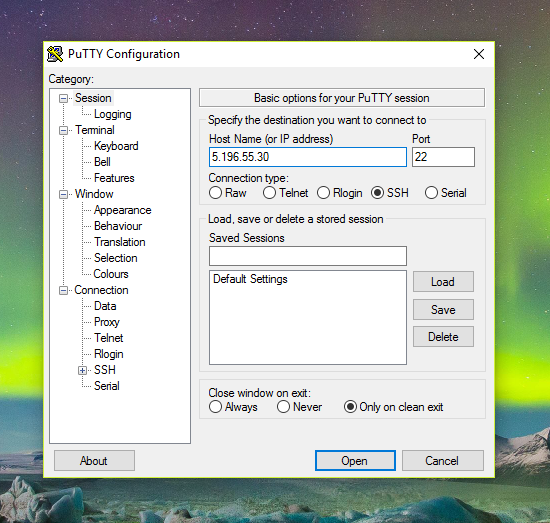Save the current session

coord(443,310)
